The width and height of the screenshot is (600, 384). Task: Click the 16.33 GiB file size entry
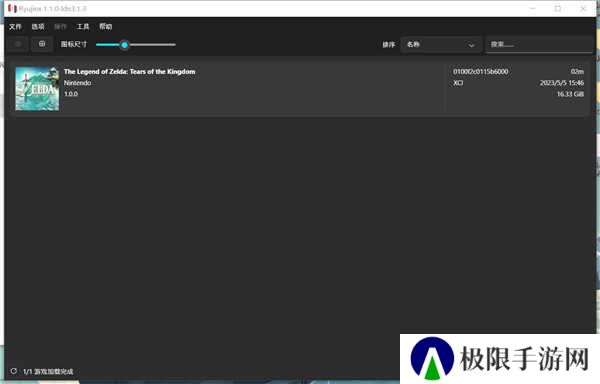click(x=570, y=94)
